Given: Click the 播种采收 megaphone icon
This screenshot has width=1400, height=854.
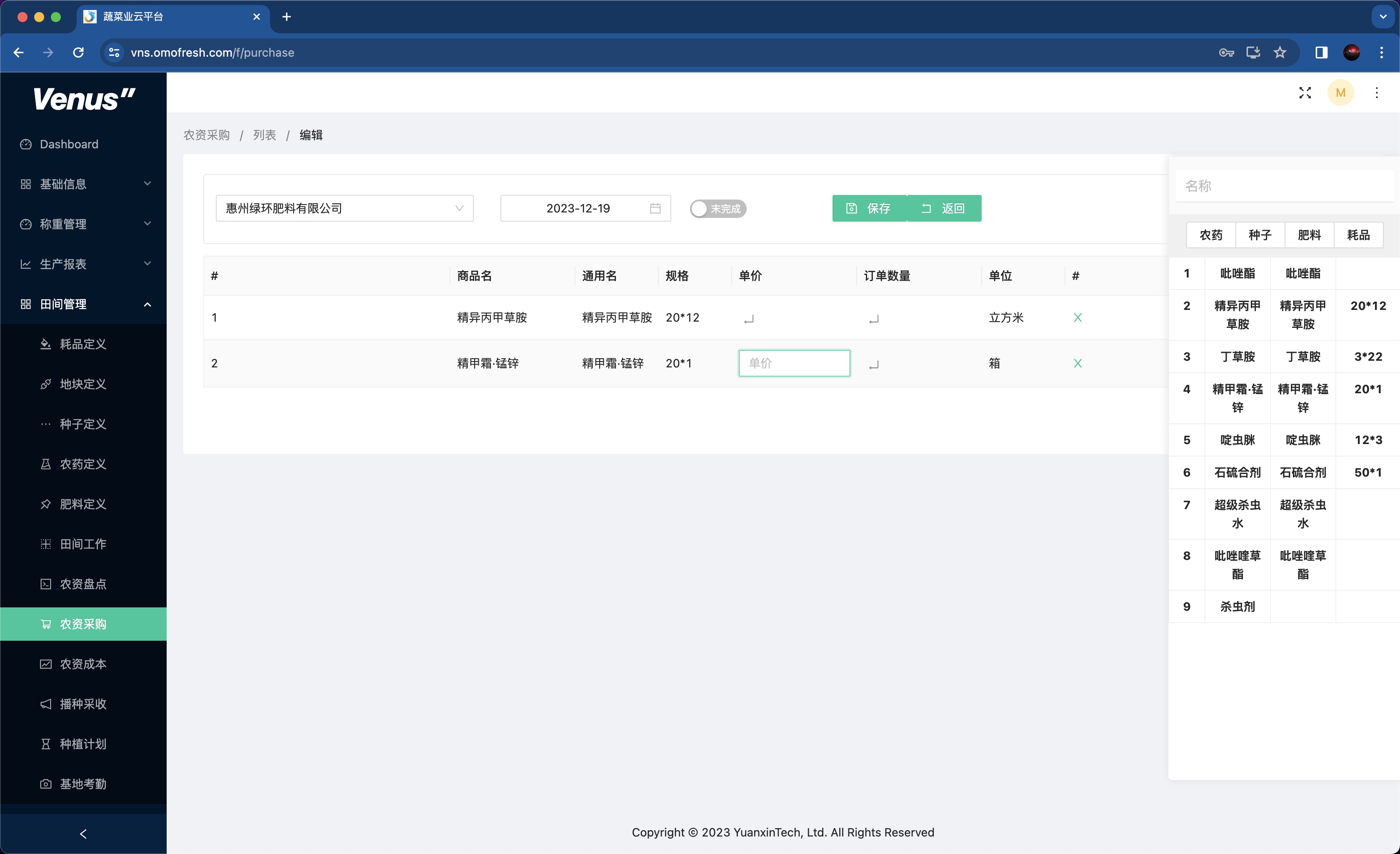Looking at the screenshot, I should click(45, 704).
